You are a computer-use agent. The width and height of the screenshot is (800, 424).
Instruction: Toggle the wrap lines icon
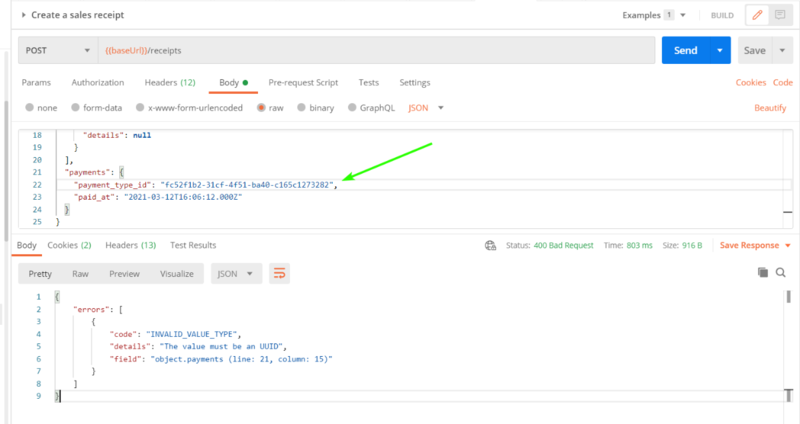280,273
